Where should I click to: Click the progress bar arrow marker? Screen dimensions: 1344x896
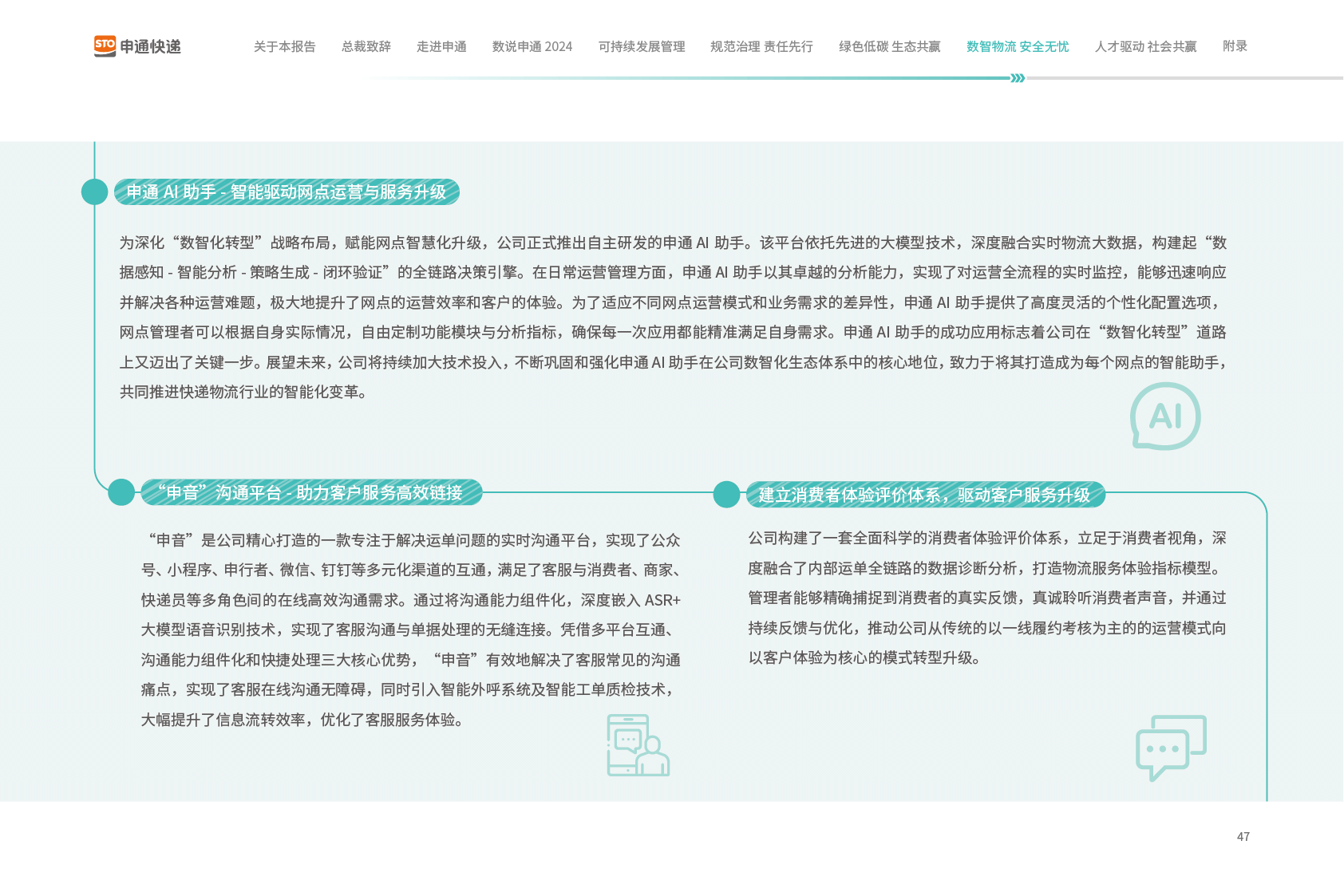1017,78
